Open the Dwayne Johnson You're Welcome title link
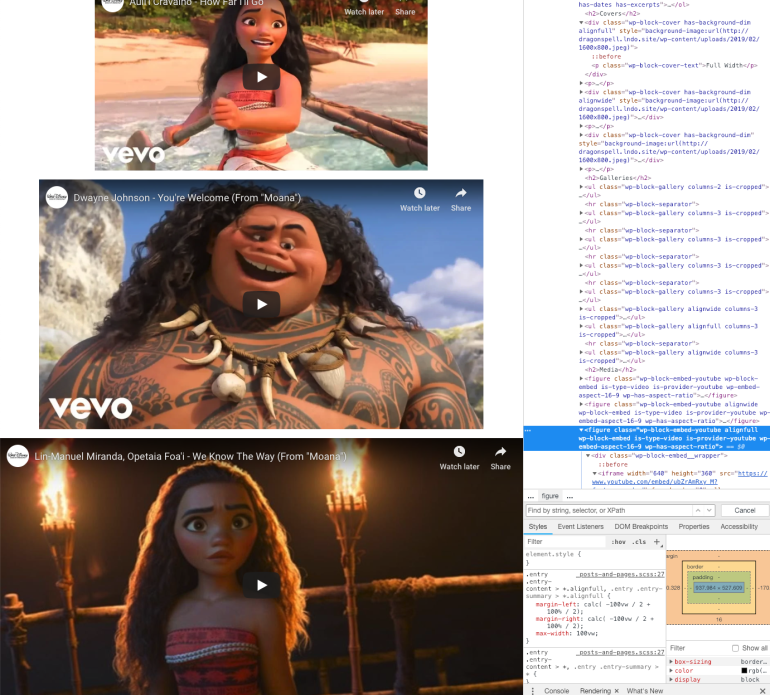 187,197
